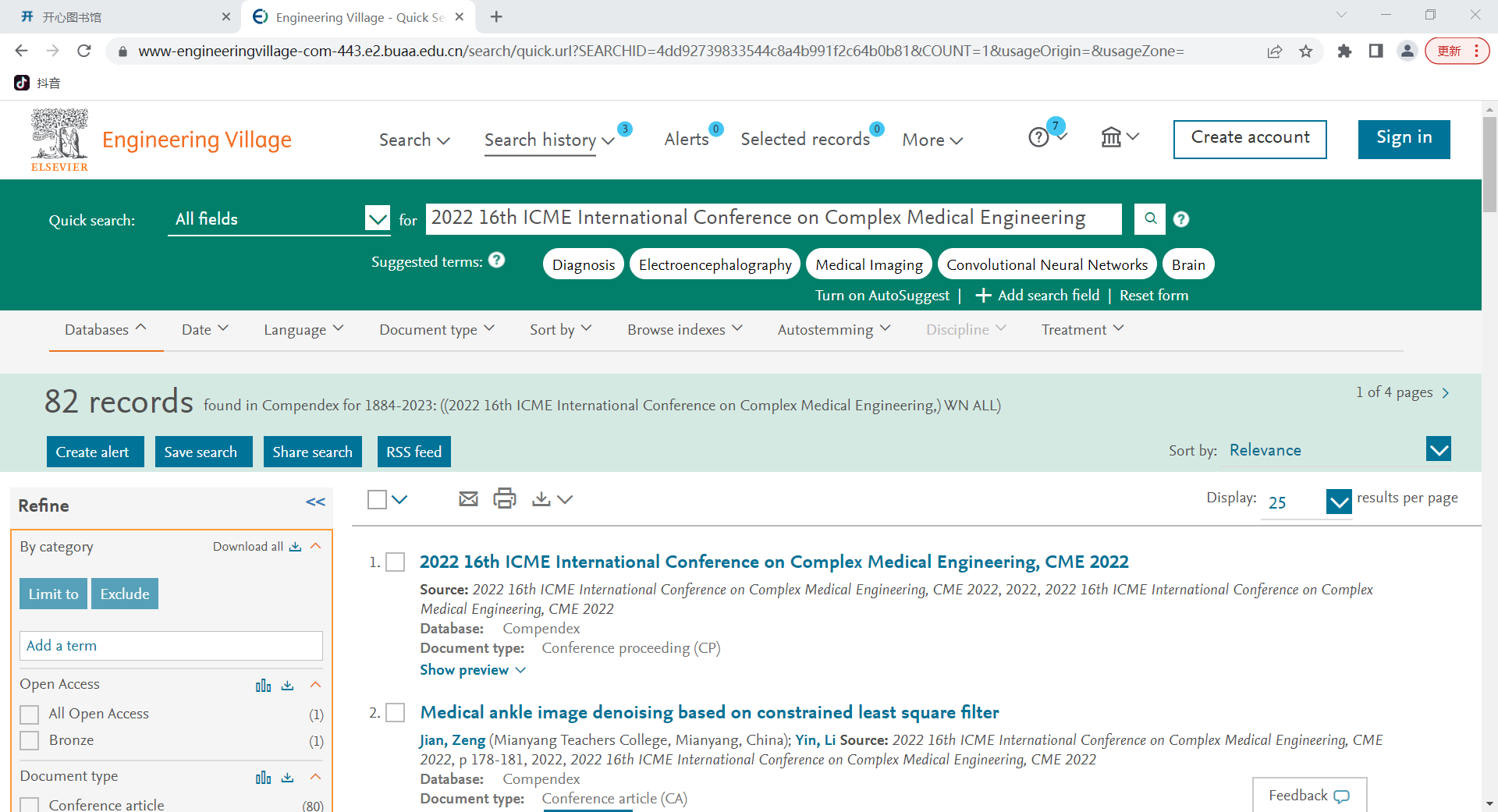Image resolution: width=1498 pixels, height=812 pixels.
Task: Select record 2 checkbox
Action: tap(396, 712)
